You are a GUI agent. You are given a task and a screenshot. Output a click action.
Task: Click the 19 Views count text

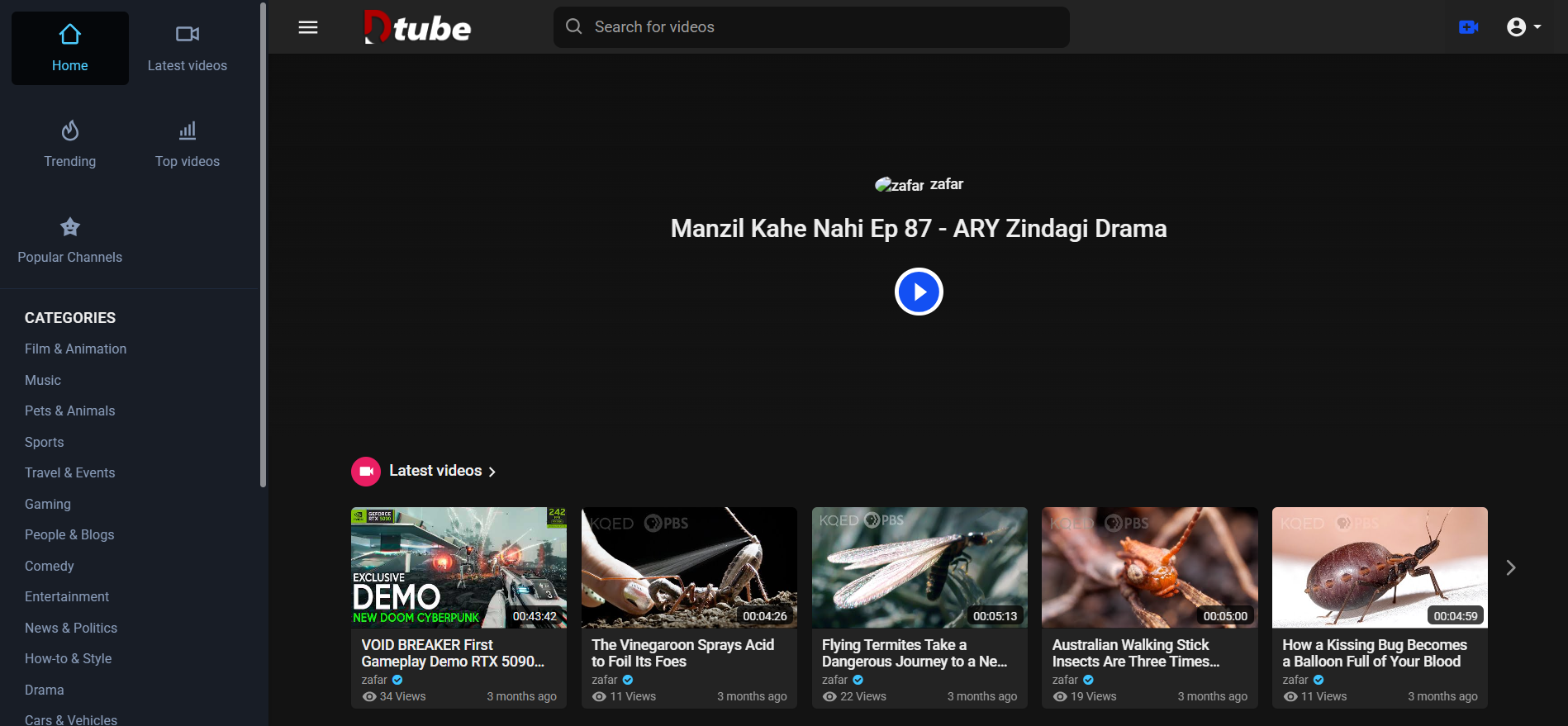pos(1094,696)
